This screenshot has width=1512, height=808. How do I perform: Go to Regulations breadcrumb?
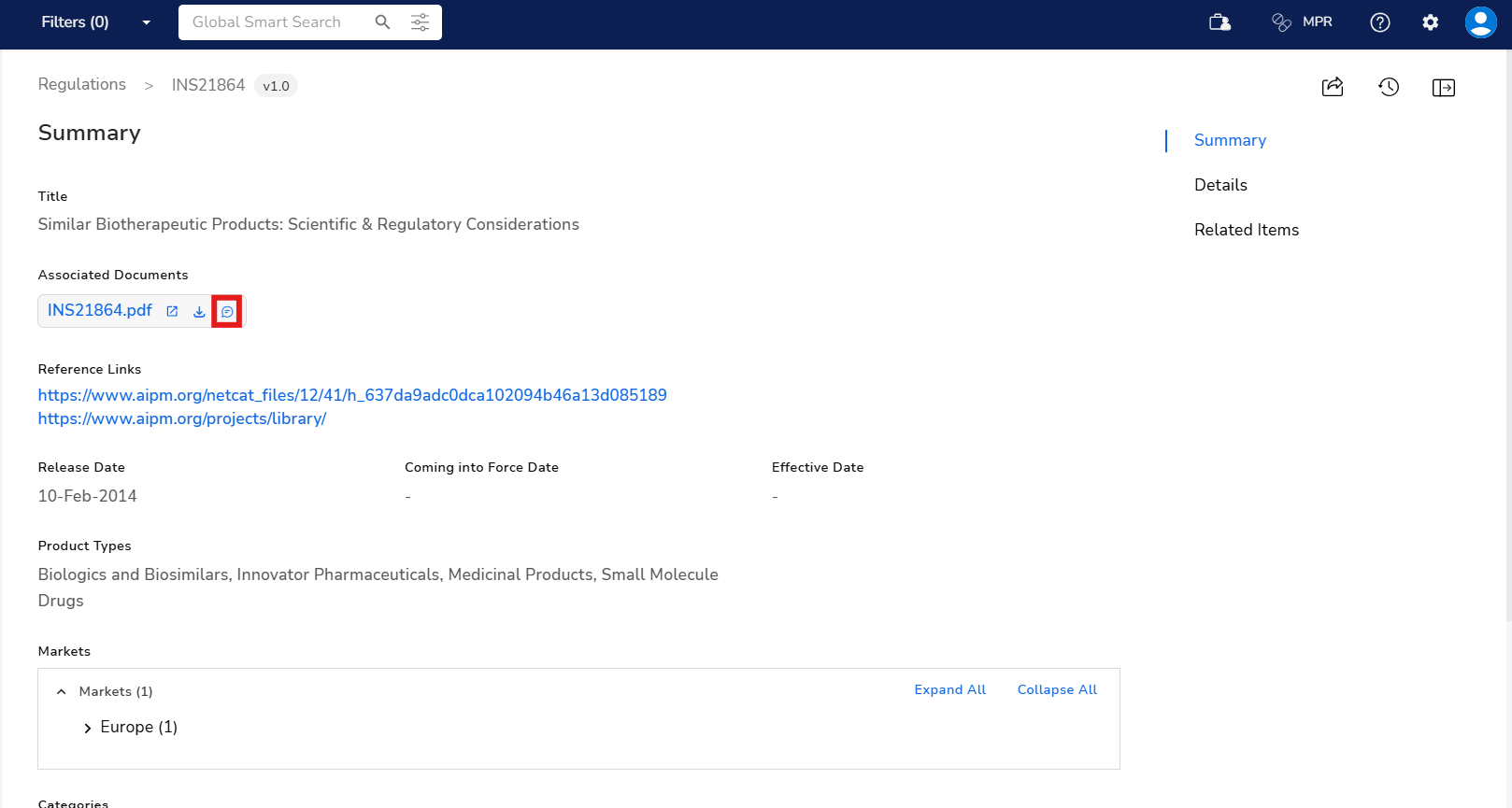pyautogui.click(x=82, y=85)
